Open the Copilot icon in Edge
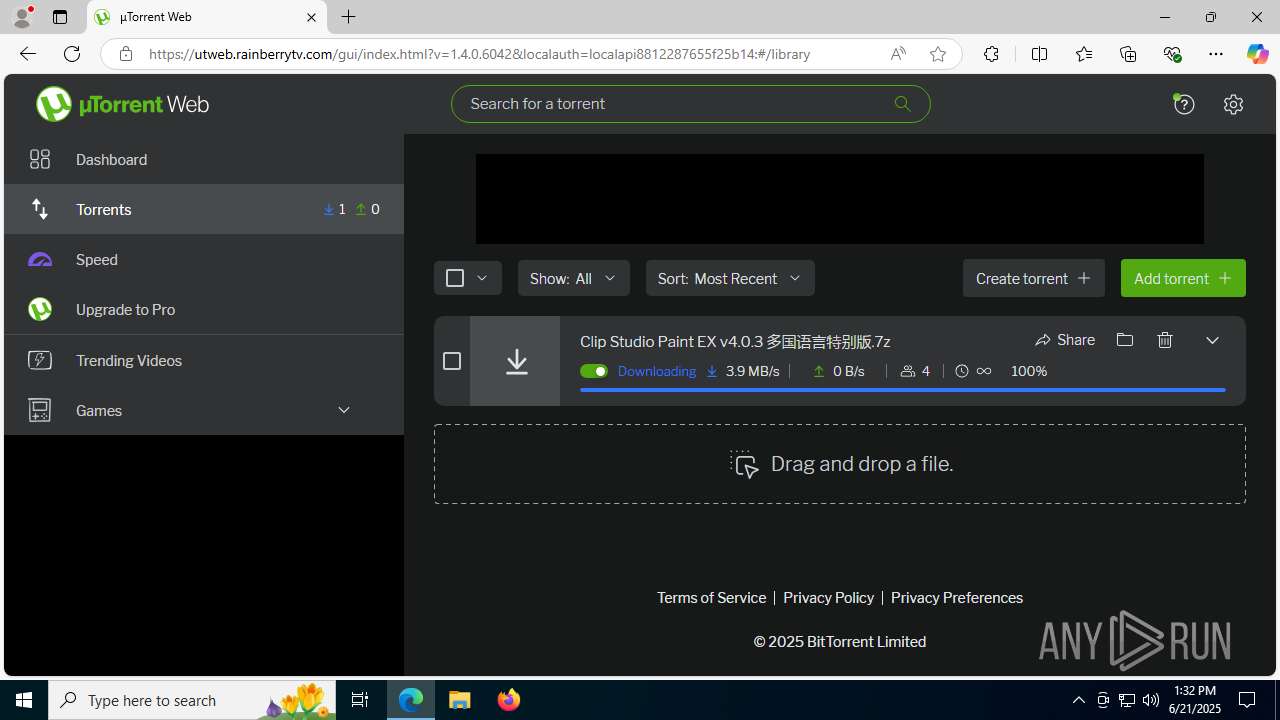The height and width of the screenshot is (720, 1280). [x=1257, y=54]
